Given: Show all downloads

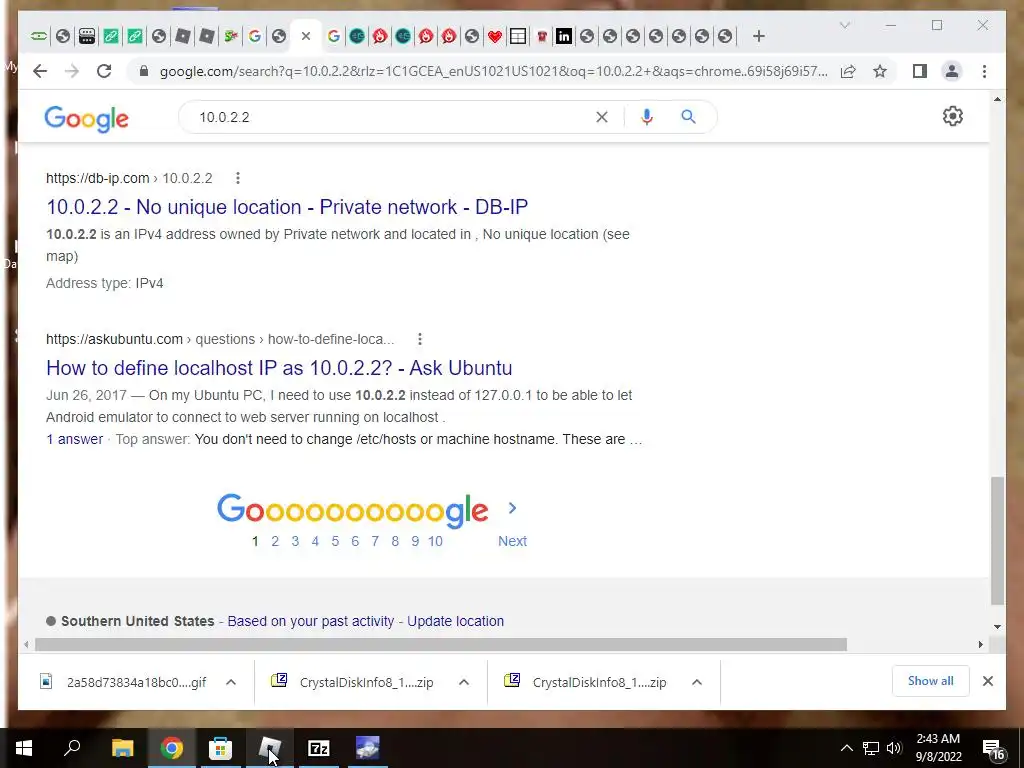Looking at the screenshot, I should [931, 681].
